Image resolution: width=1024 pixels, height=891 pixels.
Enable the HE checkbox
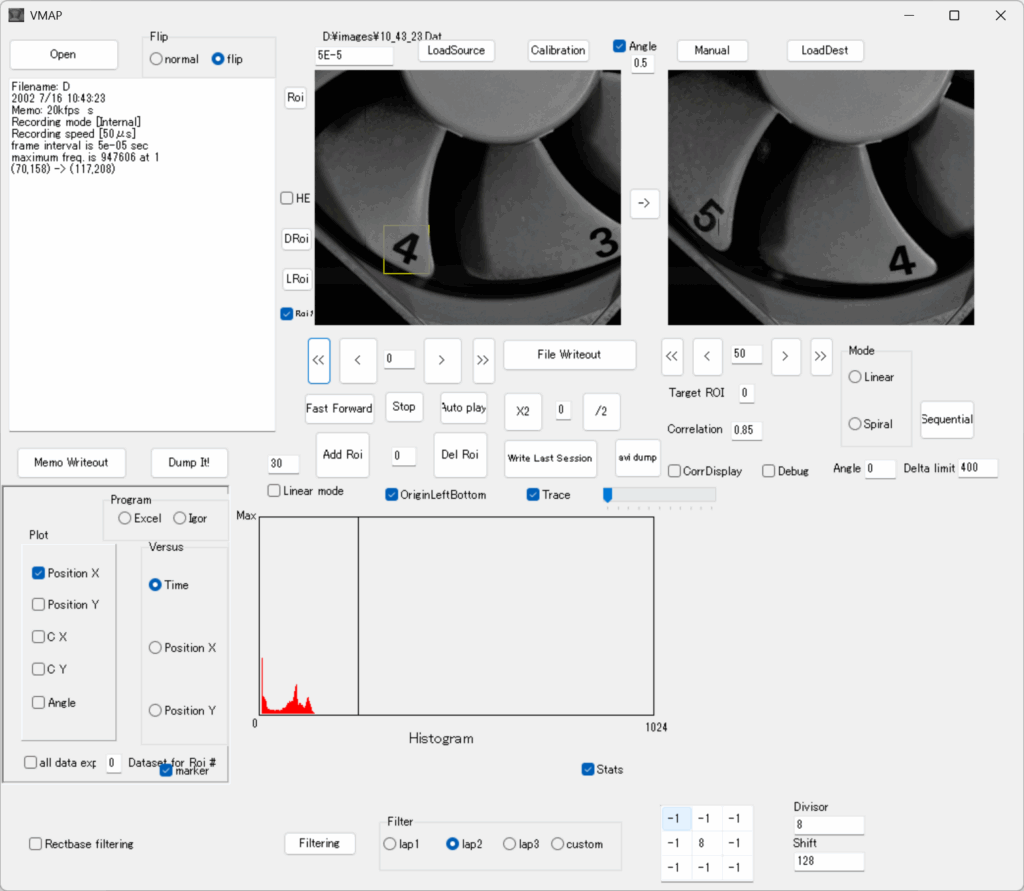point(287,198)
